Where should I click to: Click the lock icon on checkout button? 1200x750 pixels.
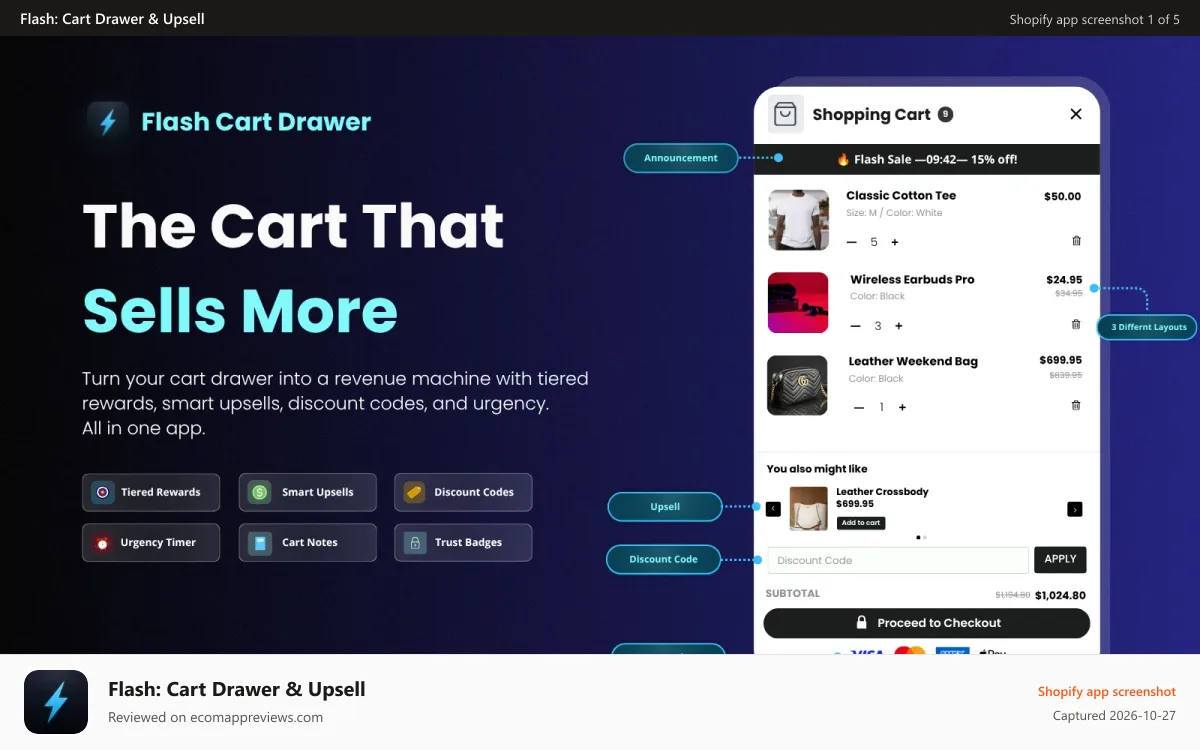click(x=861, y=623)
